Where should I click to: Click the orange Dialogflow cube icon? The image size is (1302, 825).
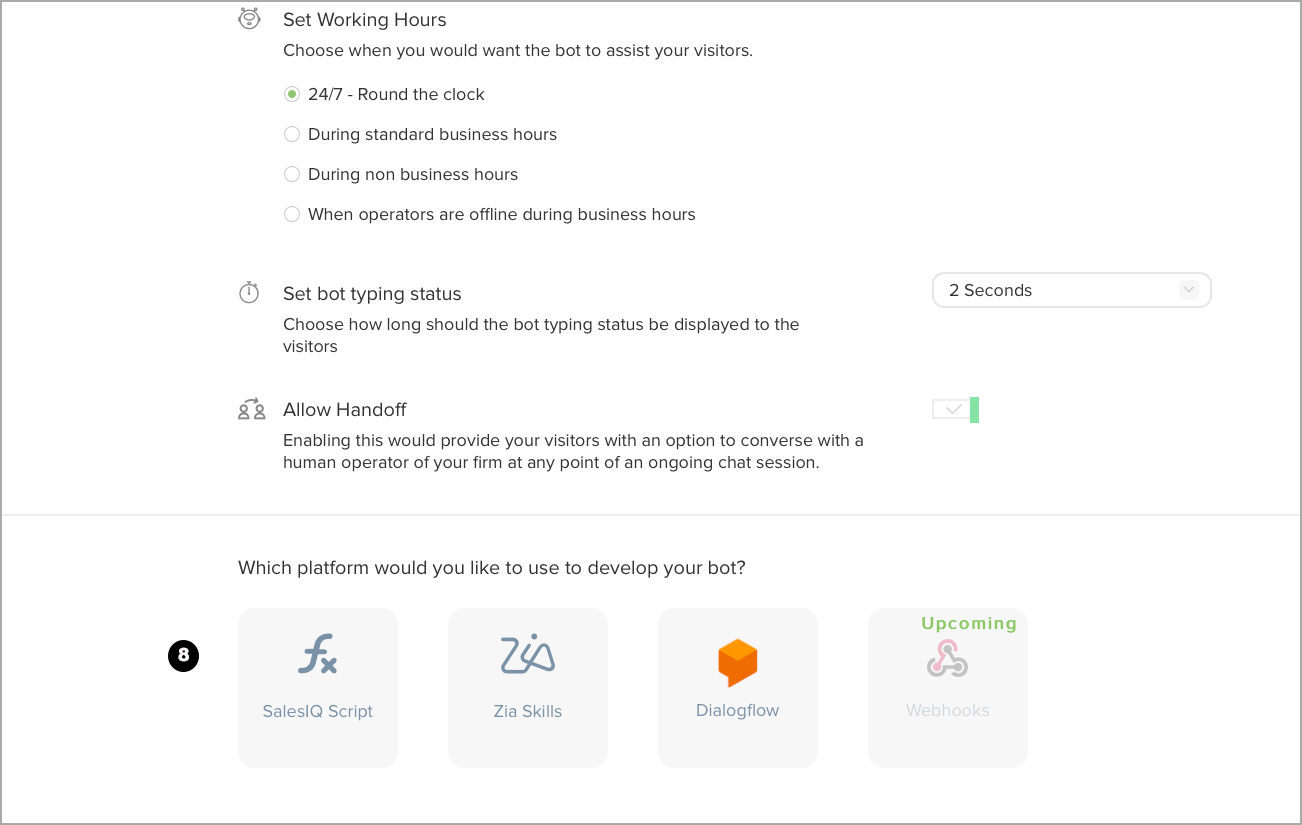pyautogui.click(x=738, y=662)
